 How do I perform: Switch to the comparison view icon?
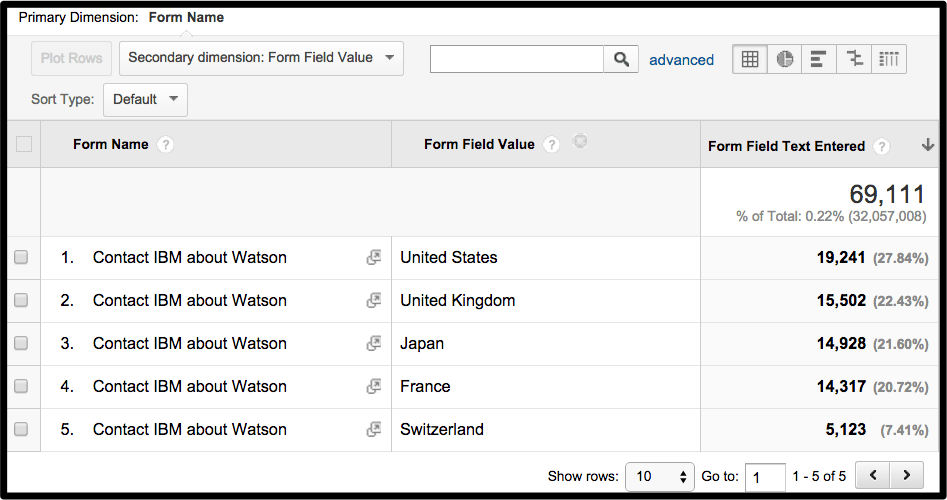[x=854, y=59]
